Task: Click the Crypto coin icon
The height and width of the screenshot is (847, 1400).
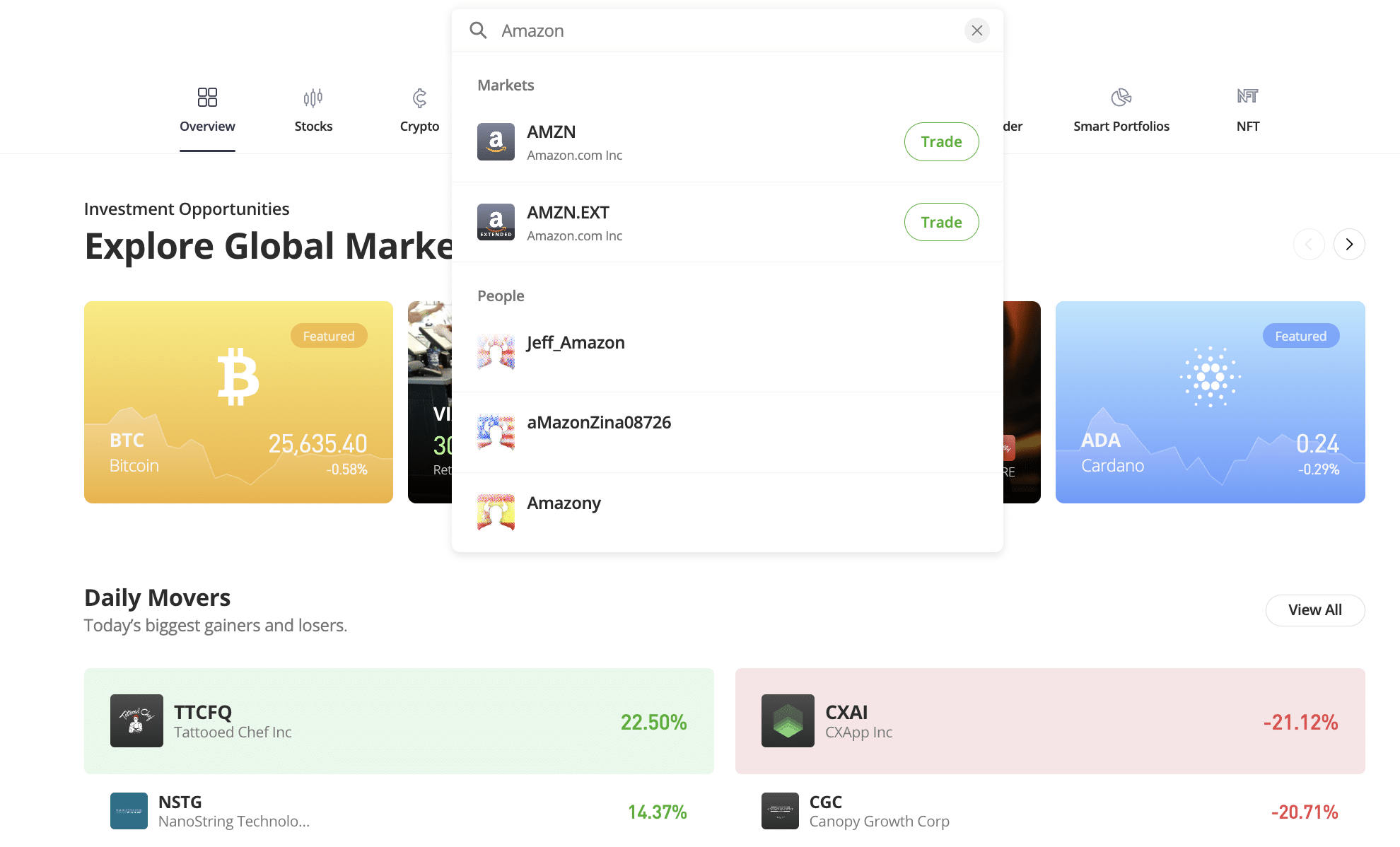Action: pyautogui.click(x=419, y=98)
